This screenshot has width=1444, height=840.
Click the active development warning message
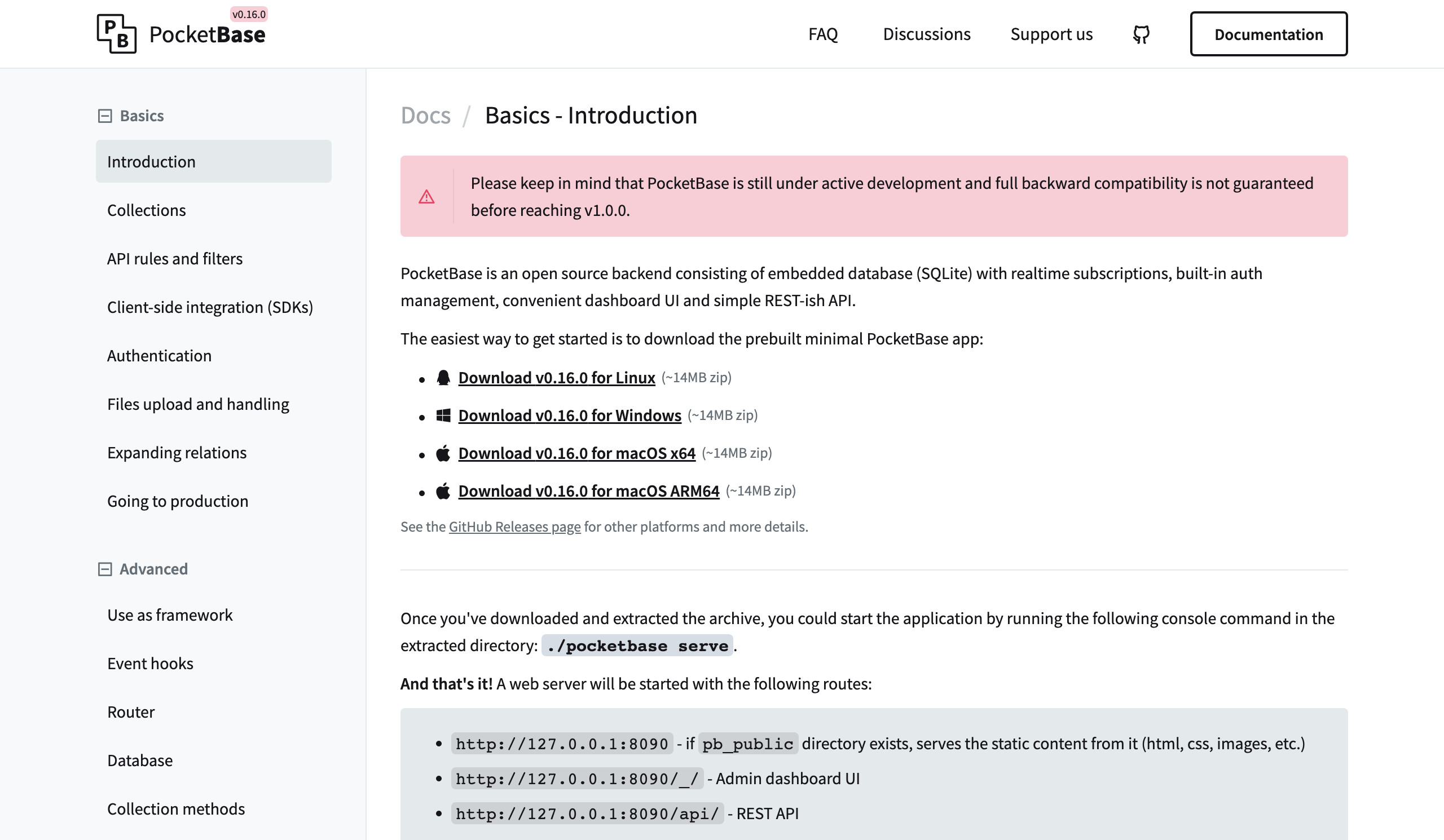point(892,197)
